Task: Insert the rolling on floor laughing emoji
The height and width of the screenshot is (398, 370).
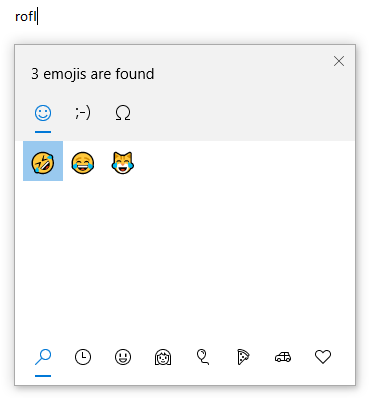Action: coord(43,161)
